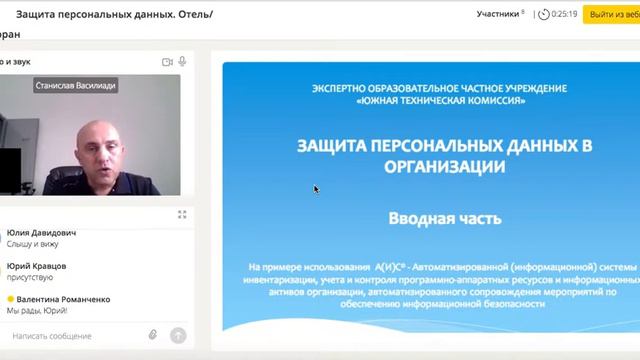640x360 pixels.
Task: Select Станислав Василиади video thumbnail
Action: click(x=90, y=135)
